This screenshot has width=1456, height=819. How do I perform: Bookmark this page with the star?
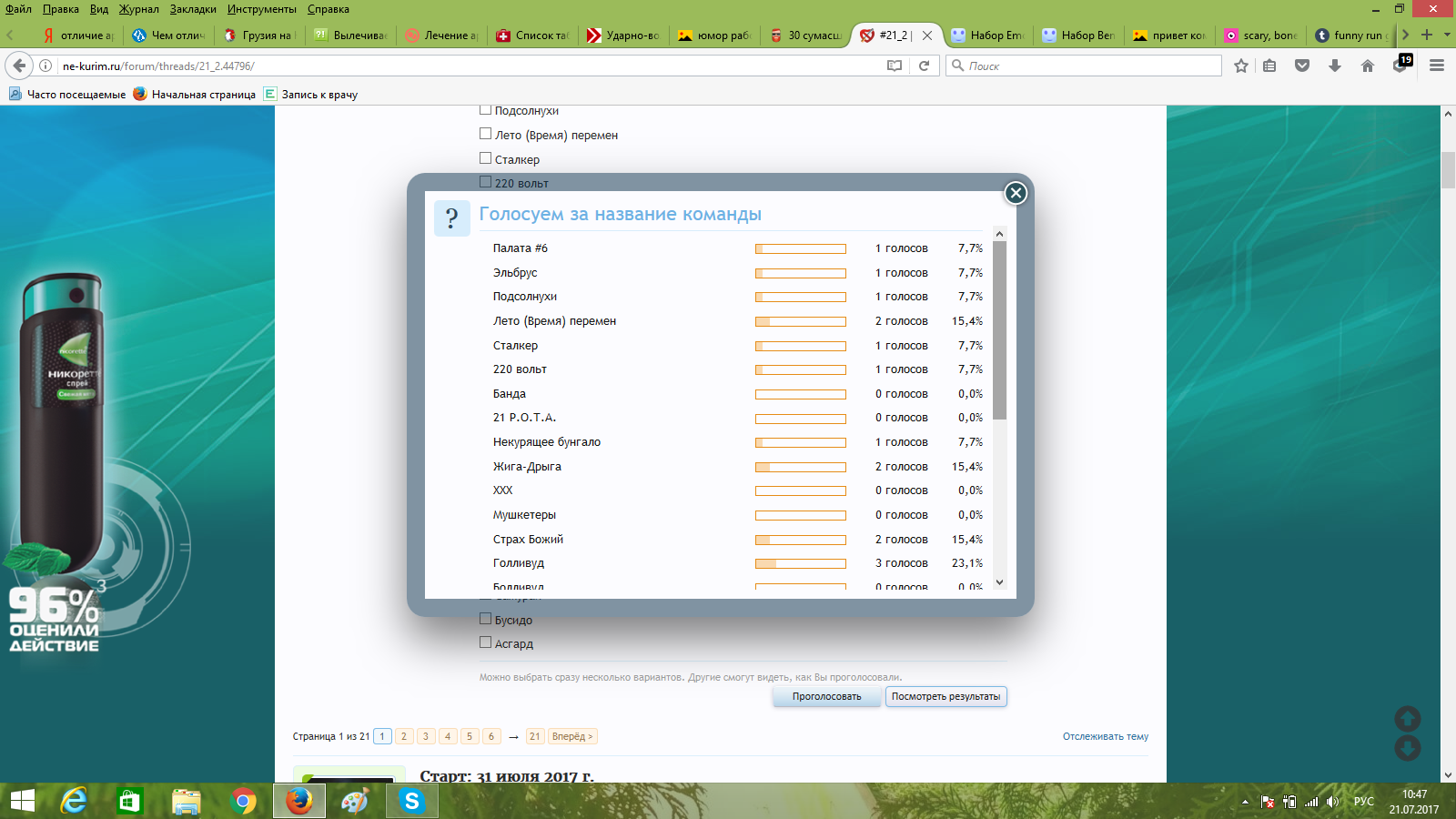1241,66
